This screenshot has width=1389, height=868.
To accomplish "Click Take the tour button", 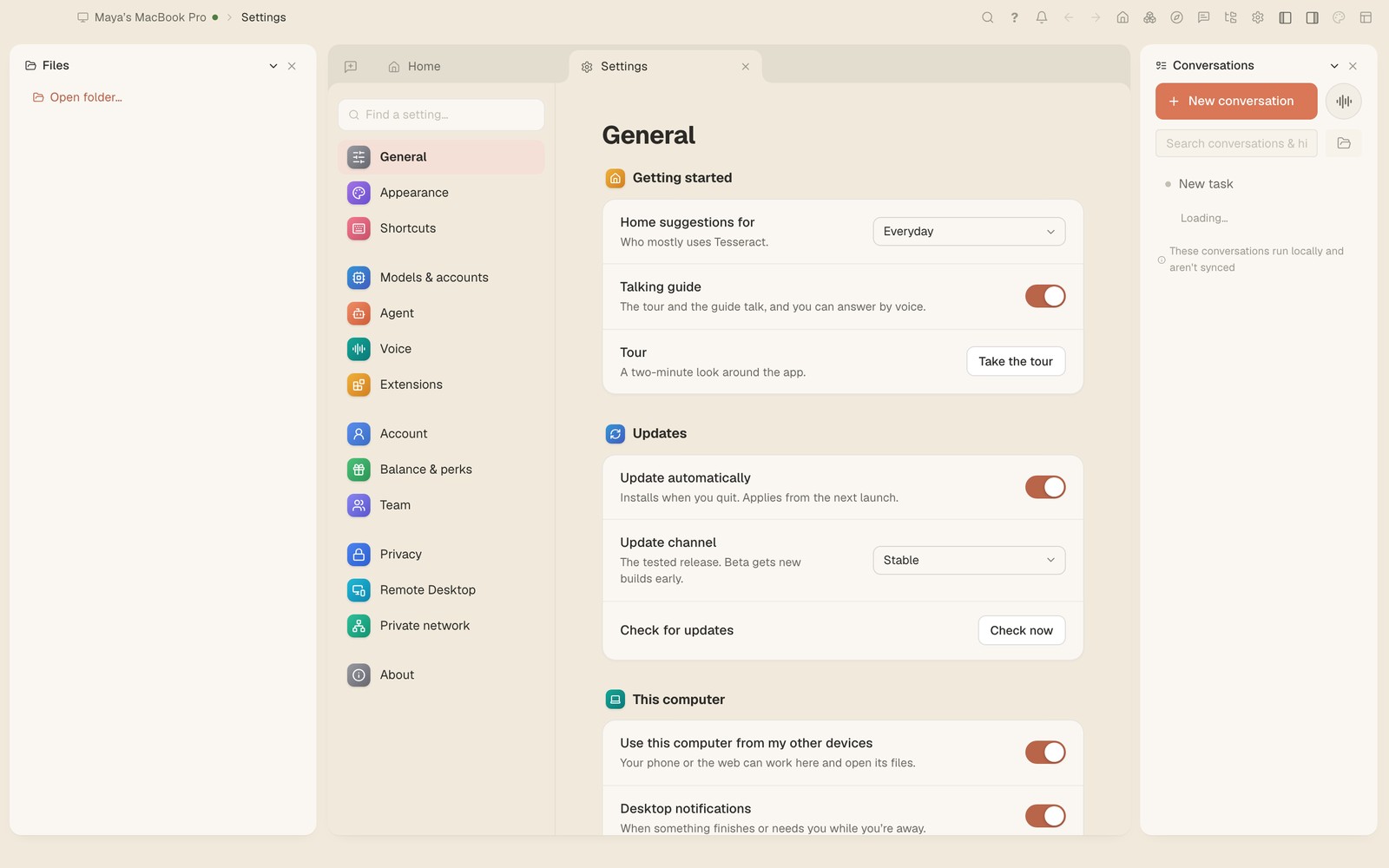I will click(x=1016, y=362).
